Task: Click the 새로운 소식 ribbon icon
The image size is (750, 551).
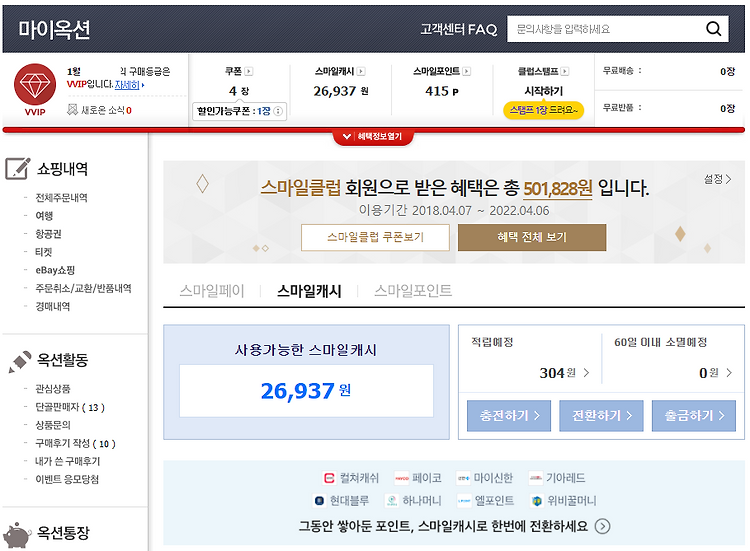Action: point(72,110)
